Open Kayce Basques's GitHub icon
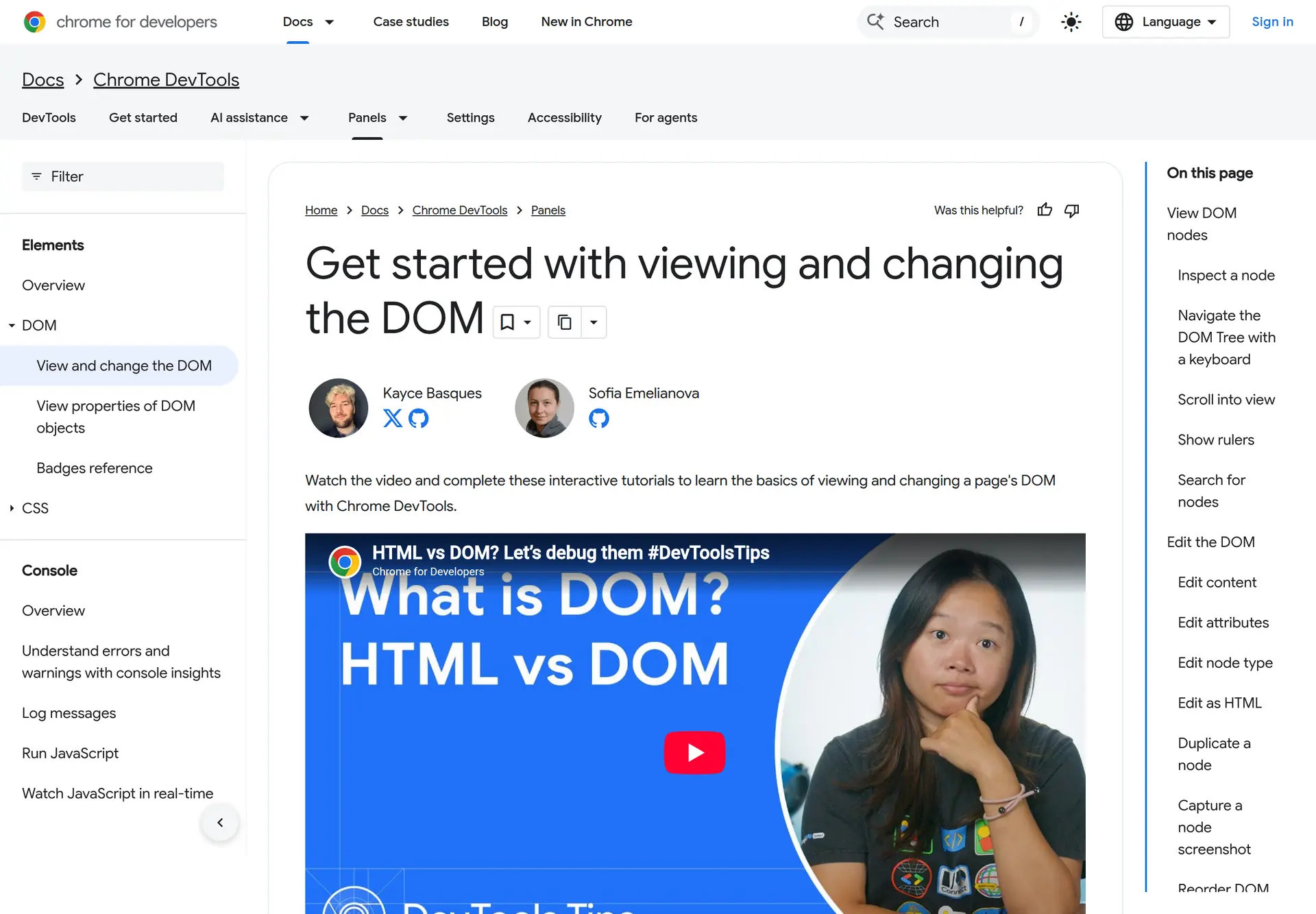The width and height of the screenshot is (1316, 914). (419, 418)
